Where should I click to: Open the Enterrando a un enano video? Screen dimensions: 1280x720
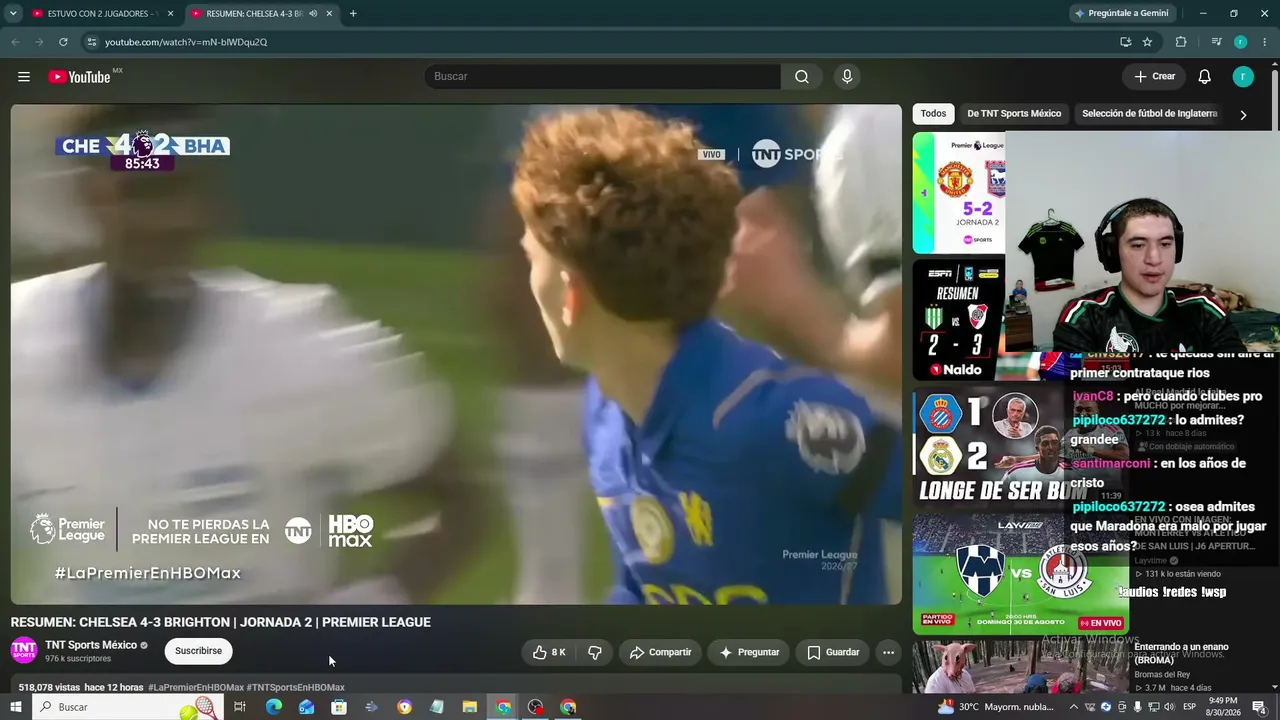coord(1181,653)
